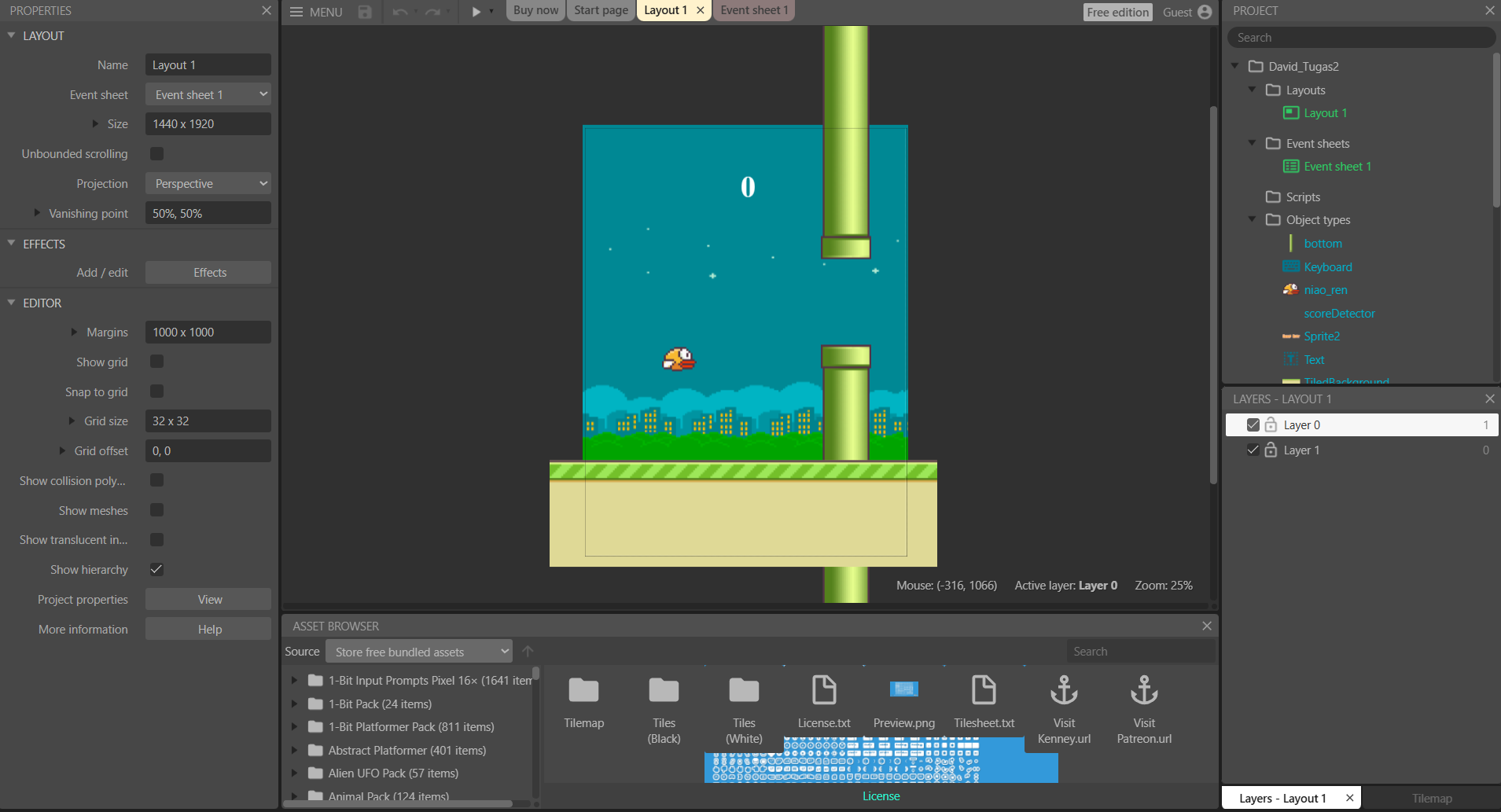The image size is (1501, 812).
Task: Click the lock icon on Layer 0
Action: [1271, 424]
